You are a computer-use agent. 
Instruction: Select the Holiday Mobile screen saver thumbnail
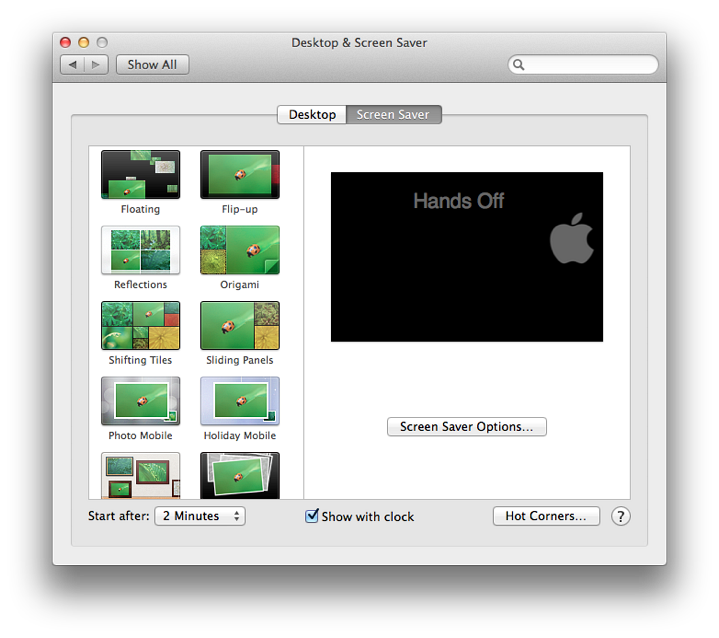point(240,401)
